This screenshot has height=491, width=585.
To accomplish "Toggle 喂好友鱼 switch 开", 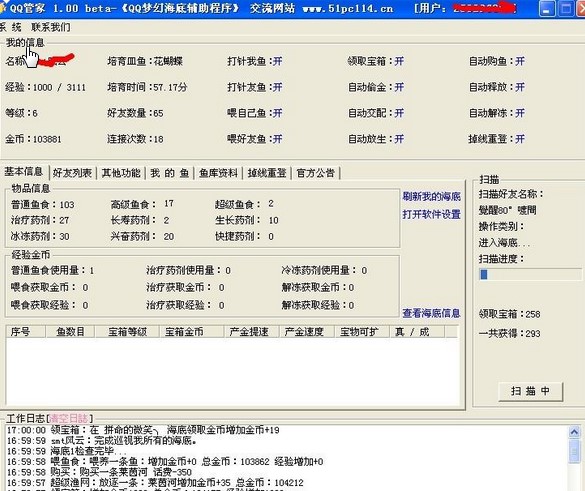I will tap(277, 139).
